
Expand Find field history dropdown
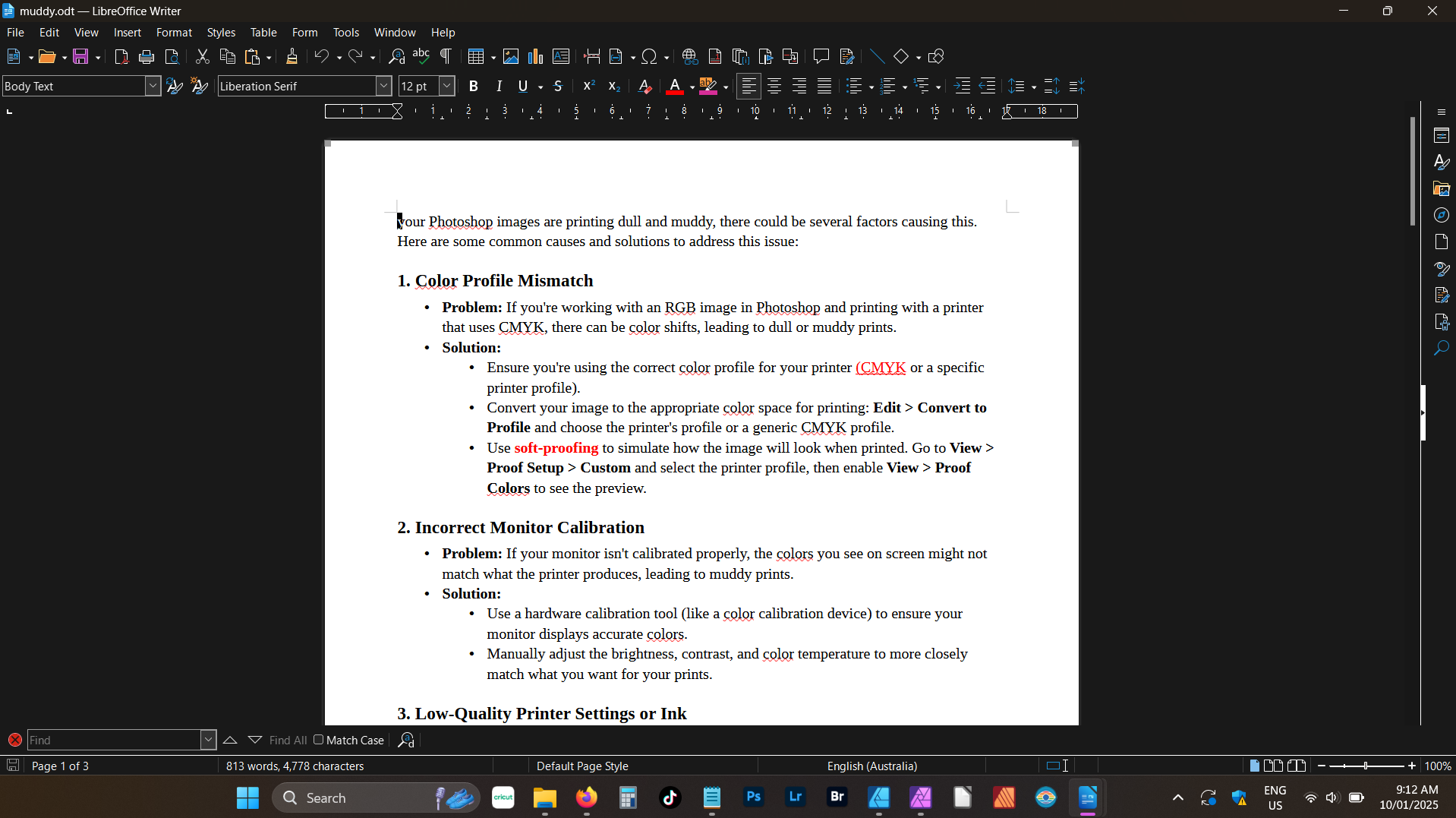pyautogui.click(x=208, y=741)
